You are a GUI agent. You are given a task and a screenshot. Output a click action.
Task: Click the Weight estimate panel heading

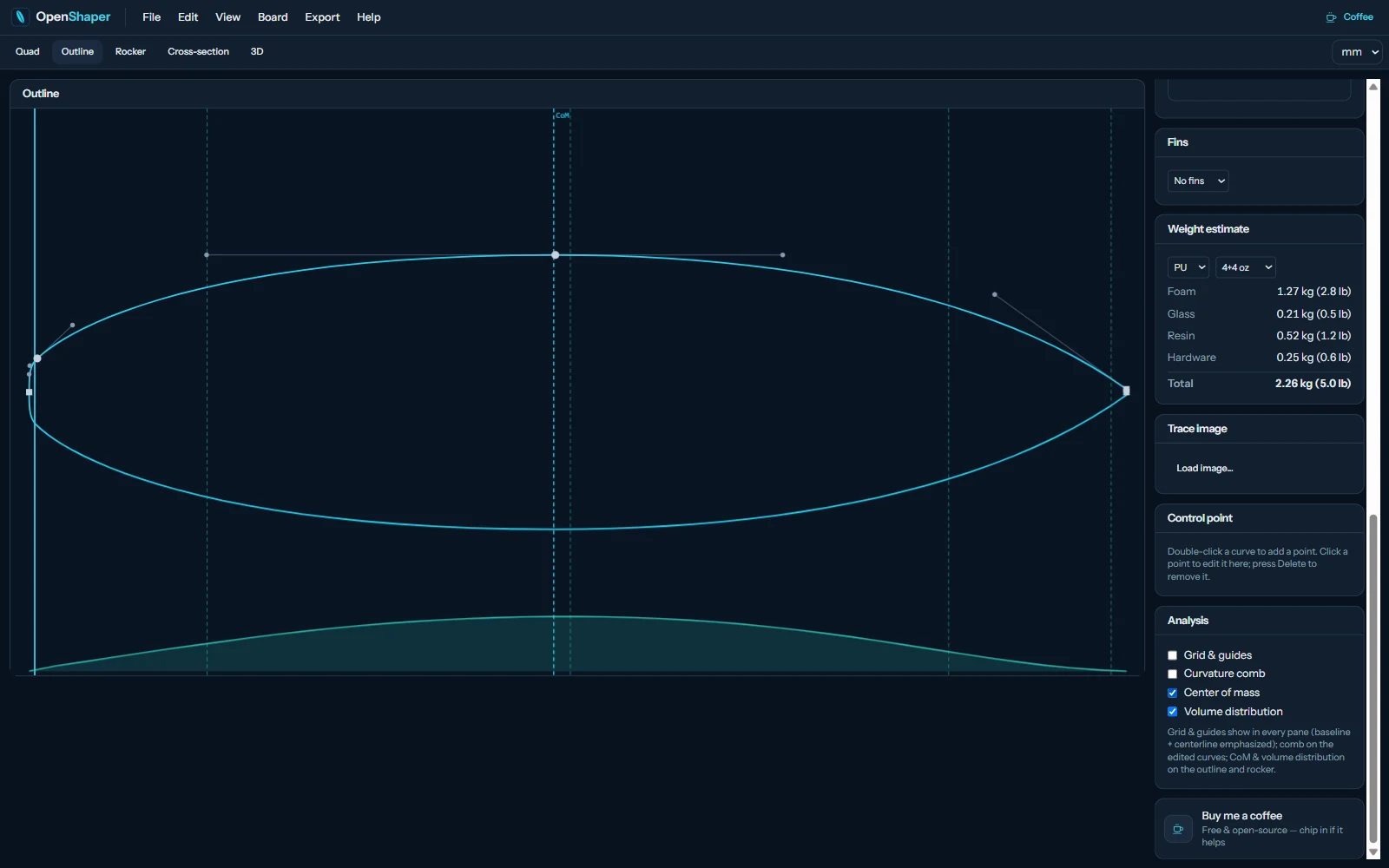coord(1208,229)
